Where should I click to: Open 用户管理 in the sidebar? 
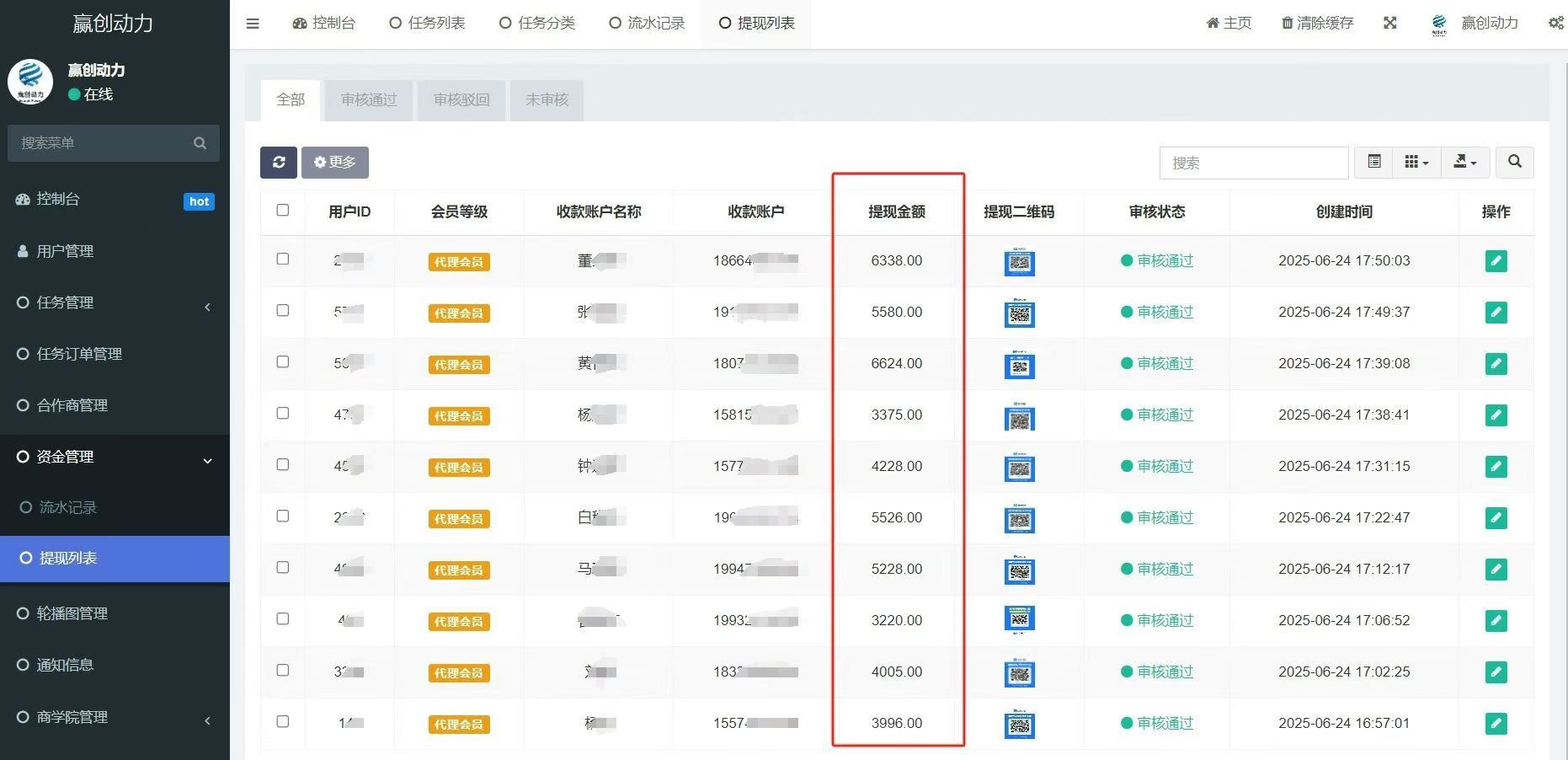(x=115, y=251)
